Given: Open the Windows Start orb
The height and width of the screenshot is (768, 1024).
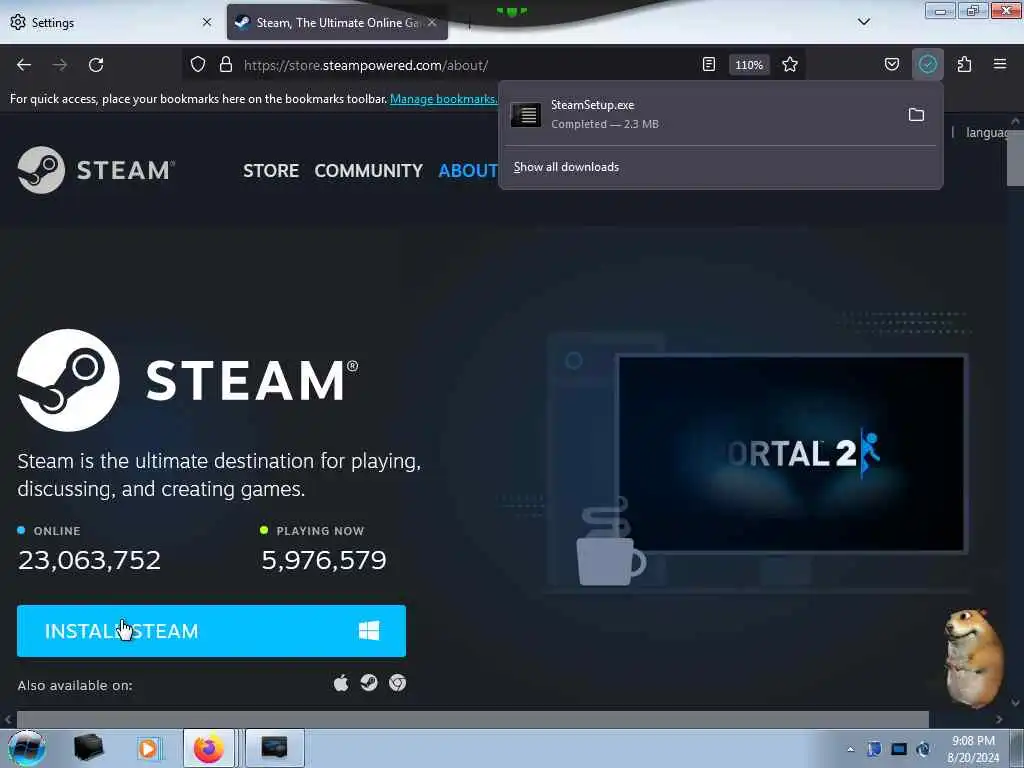Looking at the screenshot, I should (27, 748).
